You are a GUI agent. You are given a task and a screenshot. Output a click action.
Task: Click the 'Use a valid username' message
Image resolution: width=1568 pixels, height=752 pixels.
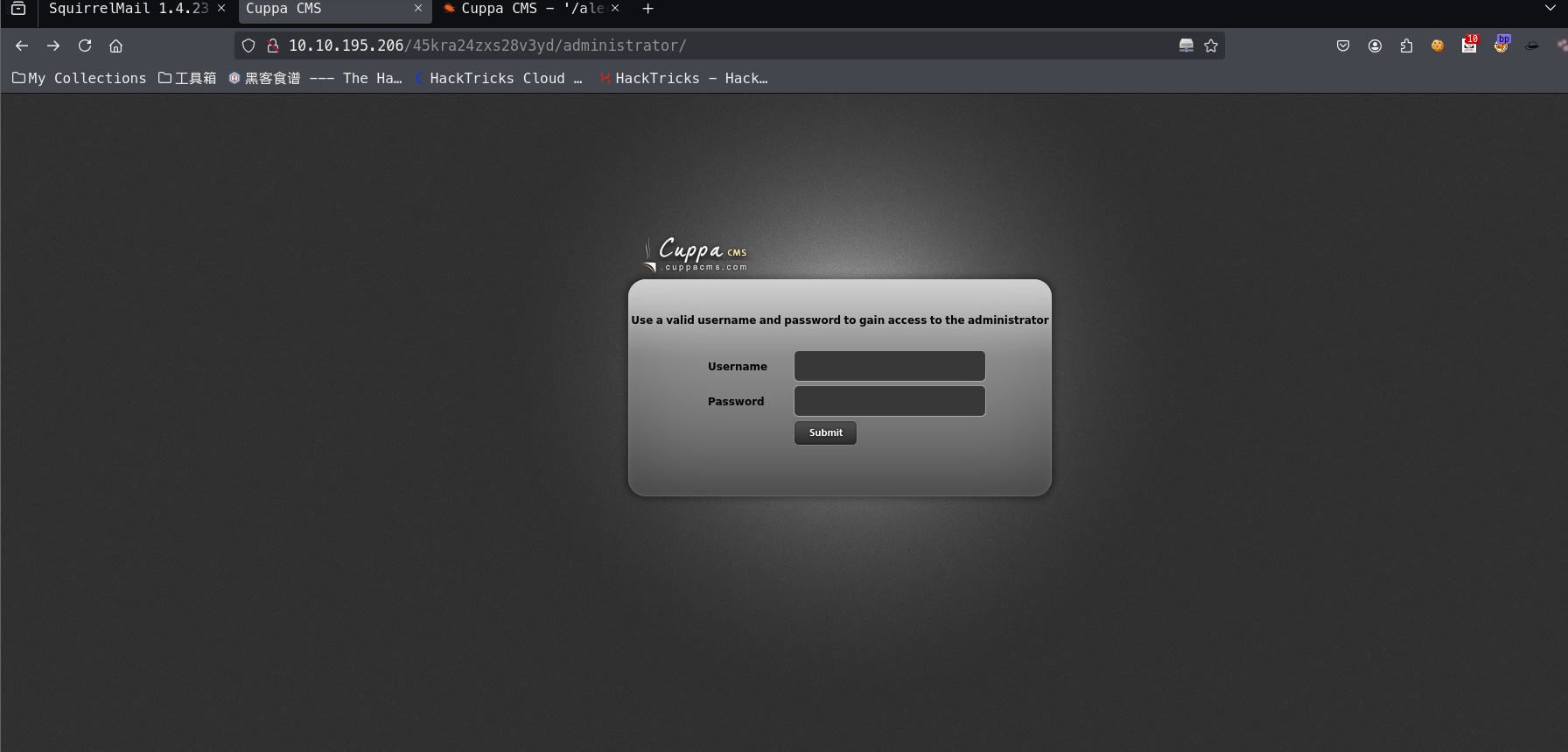[840, 320]
